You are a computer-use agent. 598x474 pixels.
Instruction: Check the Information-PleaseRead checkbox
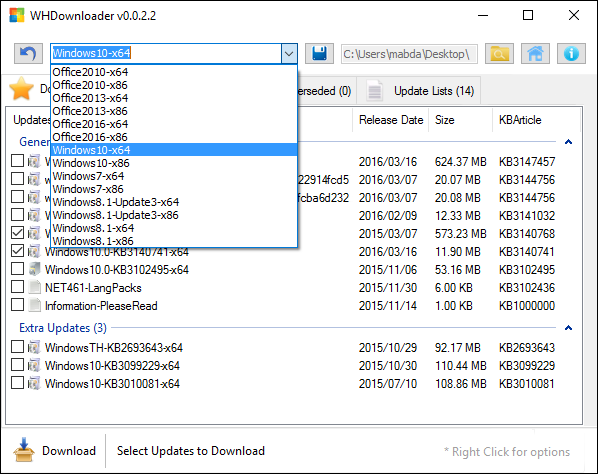[18, 304]
